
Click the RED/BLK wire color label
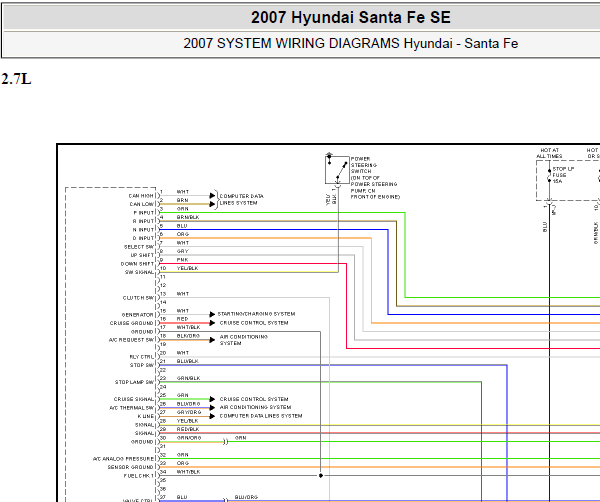tap(188, 429)
